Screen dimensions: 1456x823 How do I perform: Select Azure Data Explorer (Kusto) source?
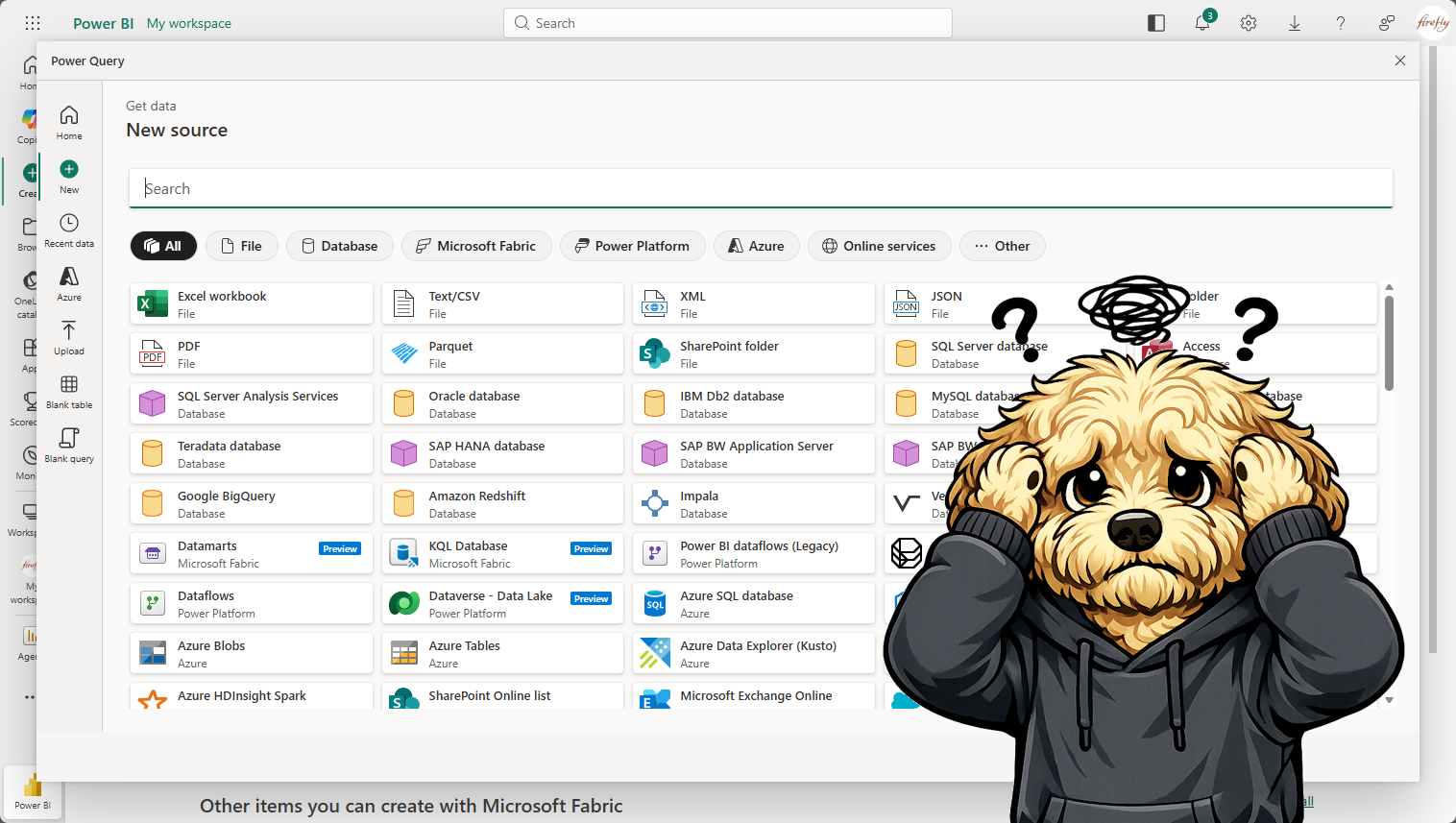pos(753,653)
